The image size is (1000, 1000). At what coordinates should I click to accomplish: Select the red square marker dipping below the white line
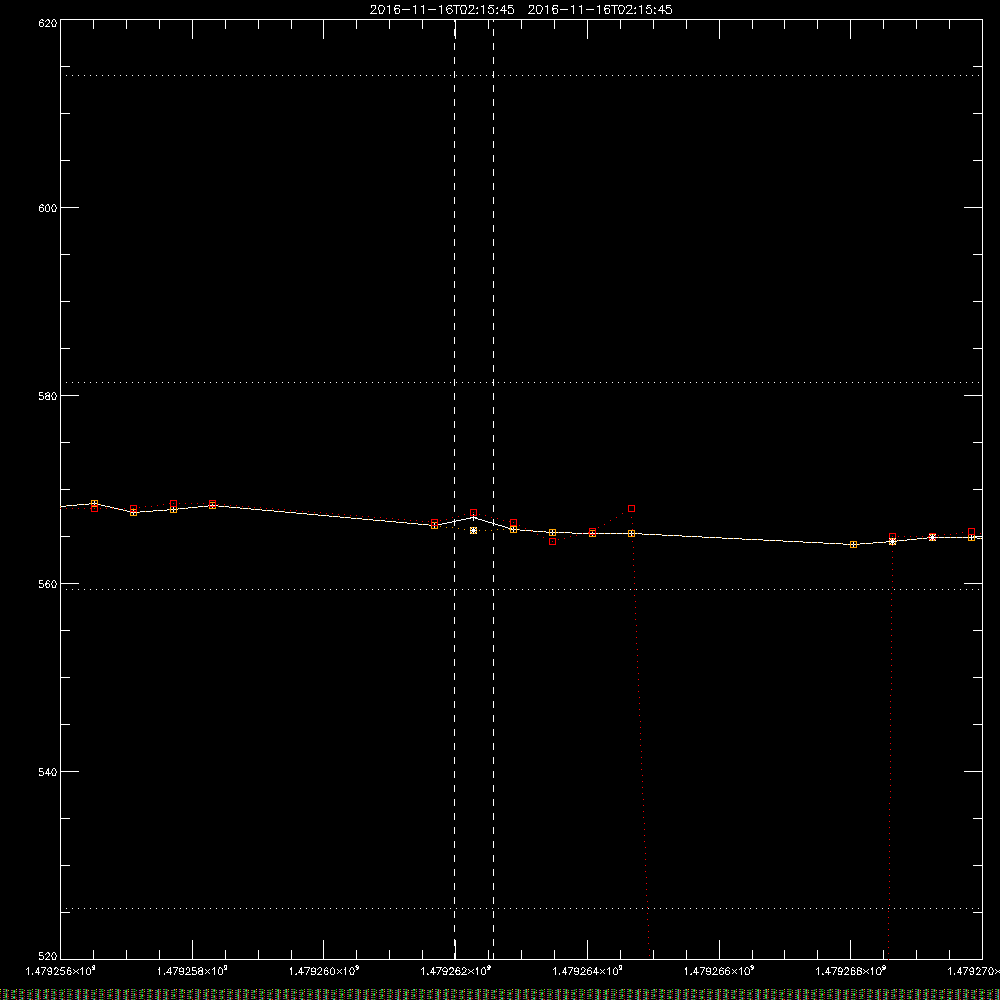click(552, 541)
